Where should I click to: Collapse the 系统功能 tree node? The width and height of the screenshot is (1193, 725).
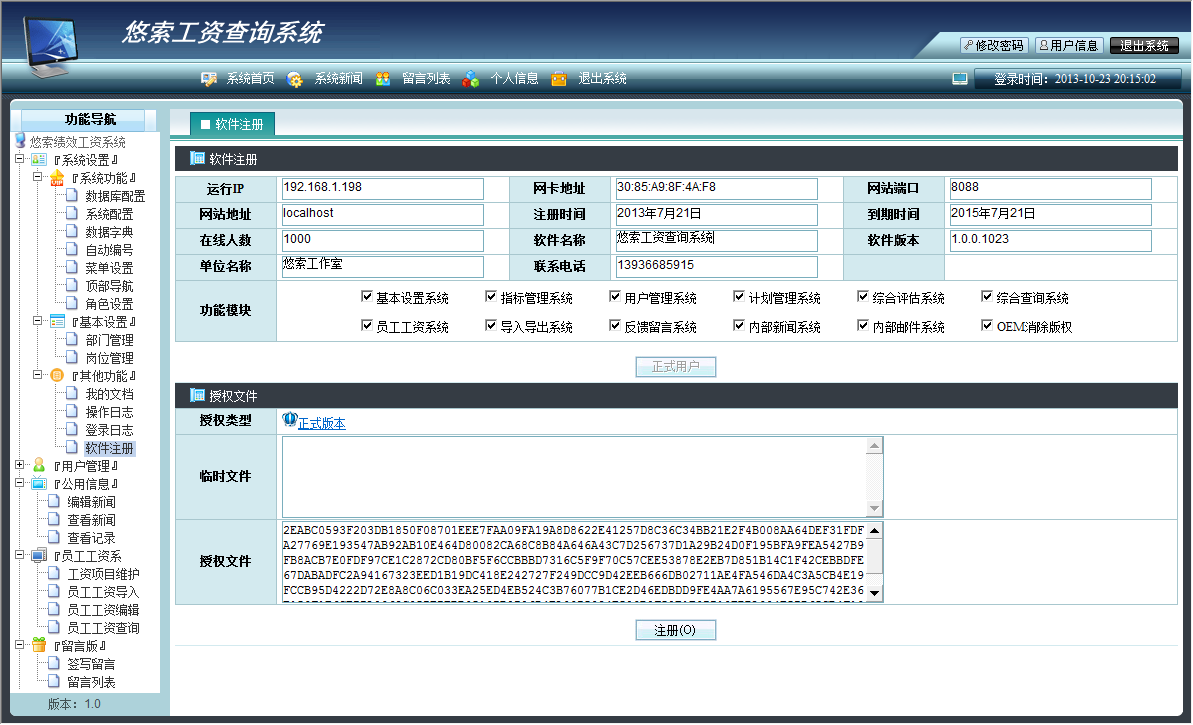[x=37, y=176]
